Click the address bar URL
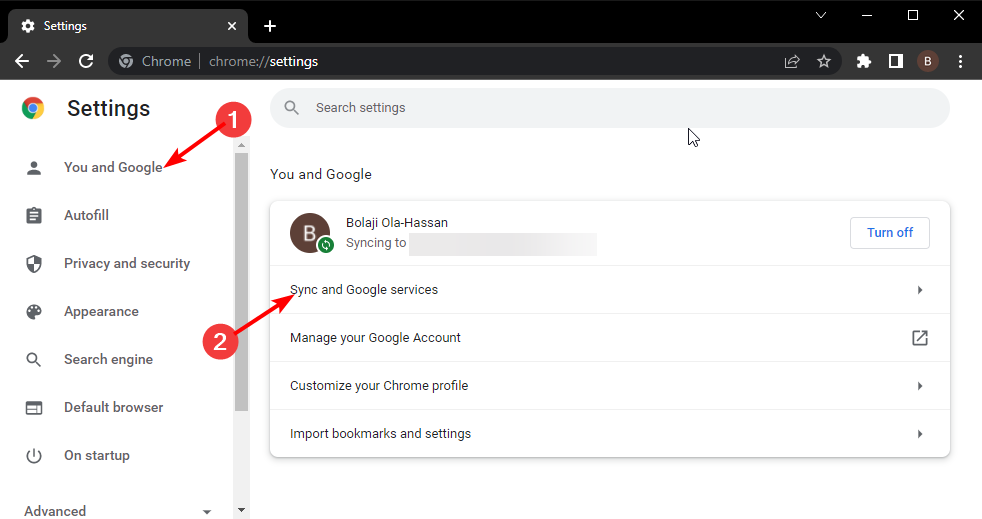This screenshot has width=982, height=519. 263,61
